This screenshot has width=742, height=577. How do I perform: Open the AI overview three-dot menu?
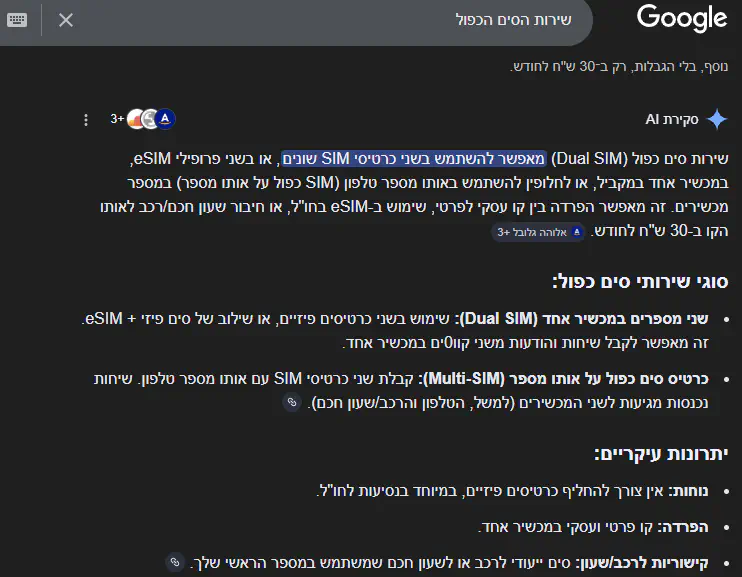click(85, 120)
